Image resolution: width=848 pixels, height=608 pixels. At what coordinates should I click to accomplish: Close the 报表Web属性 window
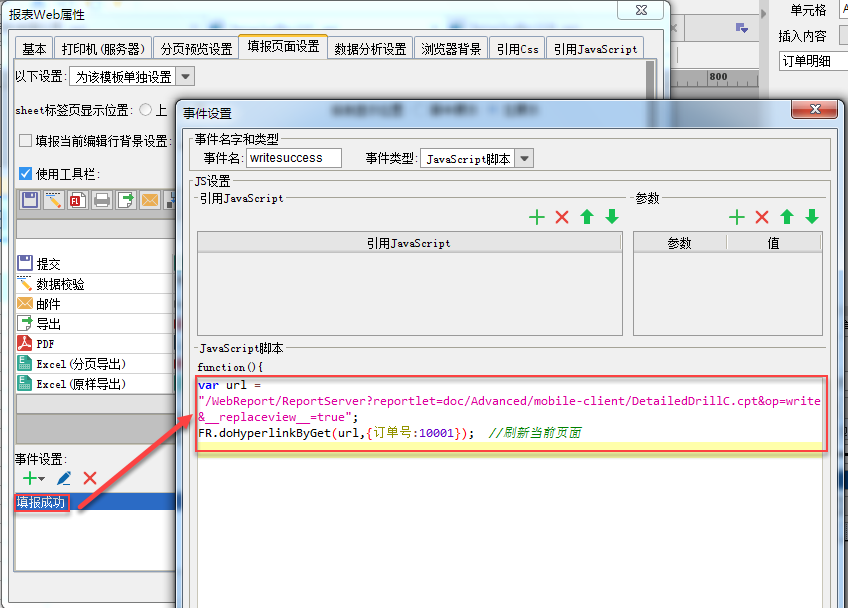[x=641, y=10]
